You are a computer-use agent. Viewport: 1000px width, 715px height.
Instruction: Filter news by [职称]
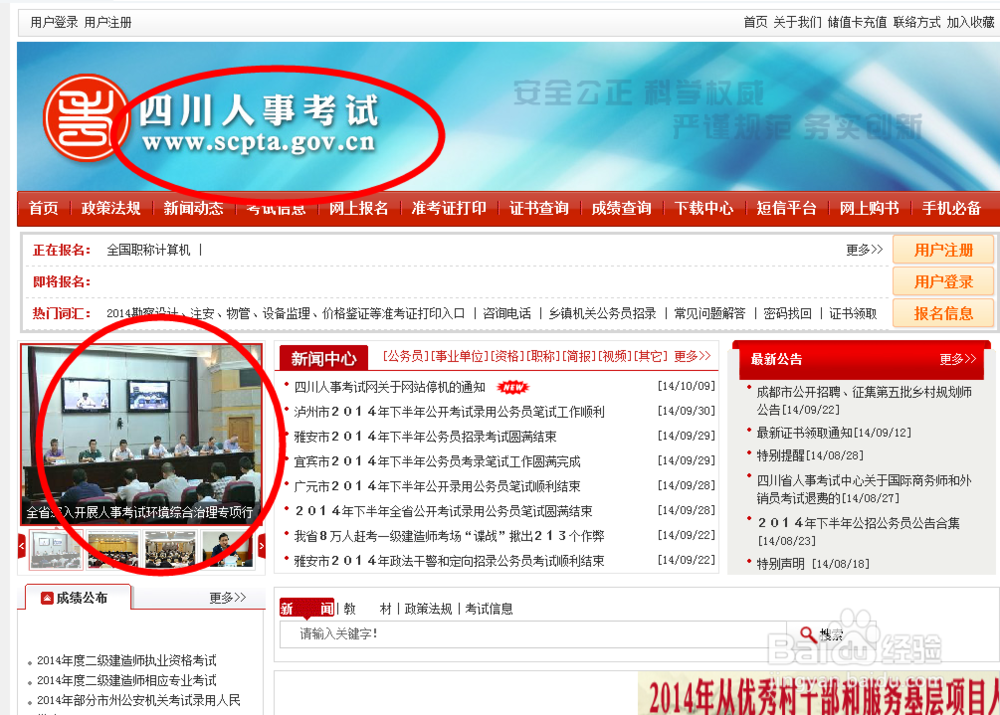(543, 356)
